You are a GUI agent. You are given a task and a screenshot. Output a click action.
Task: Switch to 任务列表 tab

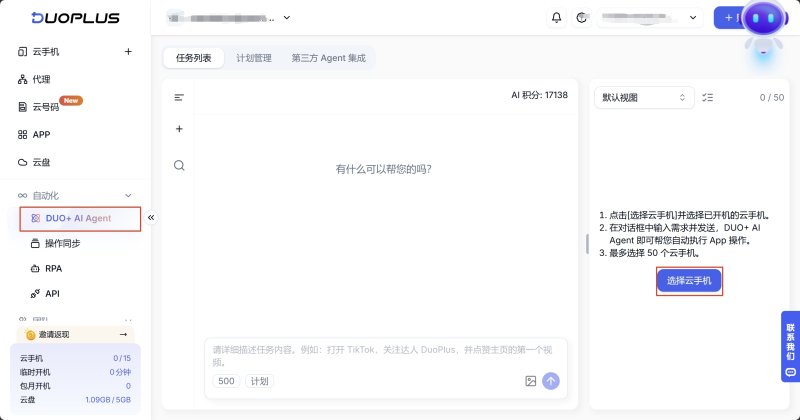pyautogui.click(x=193, y=58)
